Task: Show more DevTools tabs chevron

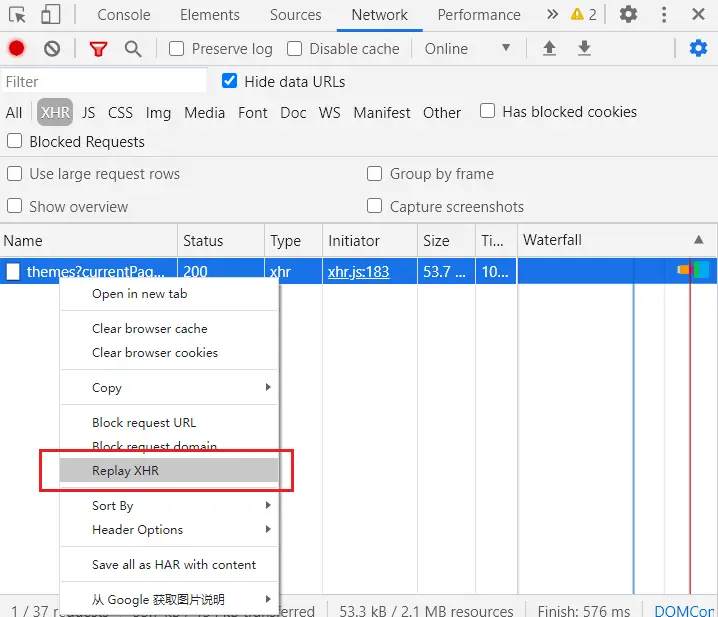Action: (552, 15)
